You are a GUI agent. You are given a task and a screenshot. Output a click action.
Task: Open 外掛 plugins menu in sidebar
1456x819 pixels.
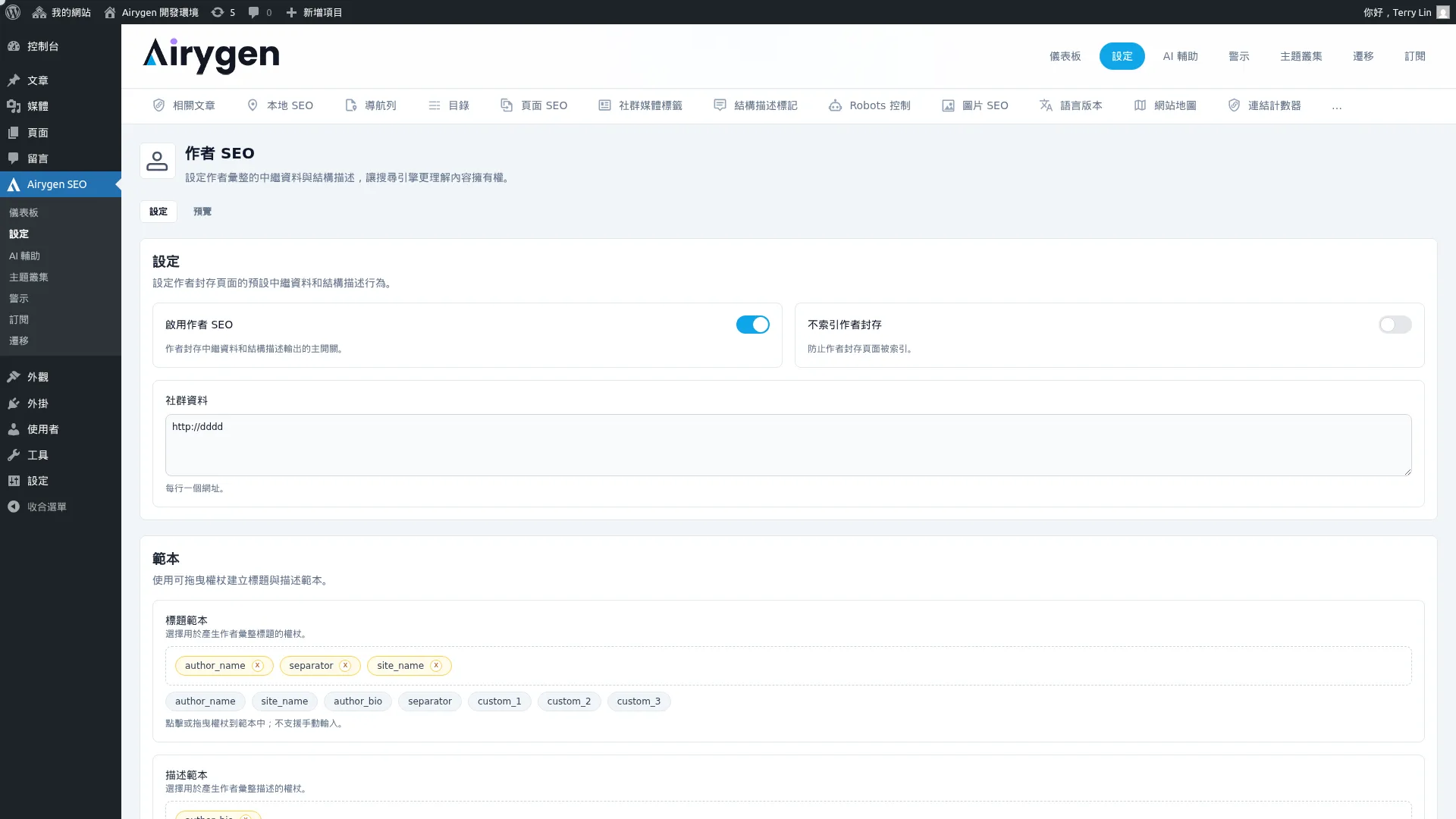coord(61,403)
